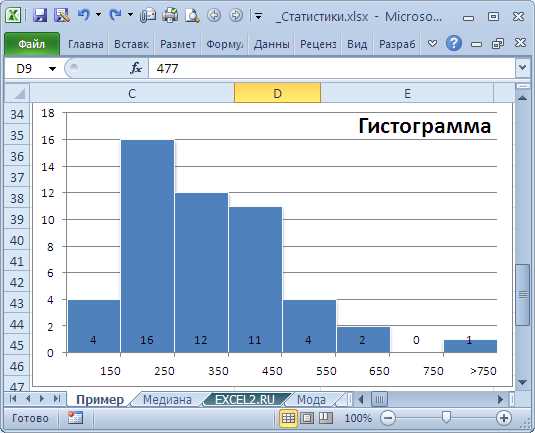The image size is (535, 433).
Task: Click the Save floppy disk icon
Action: pyautogui.click(x=40, y=15)
